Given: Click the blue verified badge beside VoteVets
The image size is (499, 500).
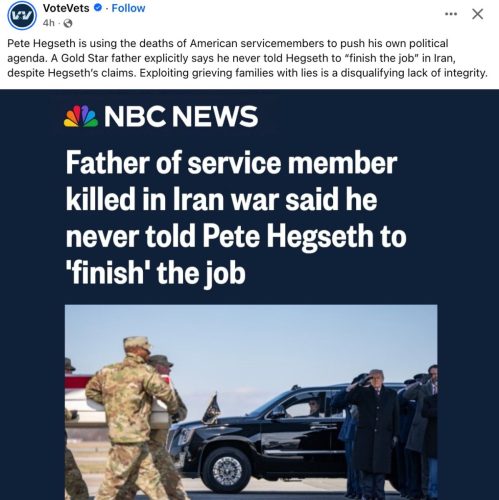Looking at the screenshot, I should 98,8.
